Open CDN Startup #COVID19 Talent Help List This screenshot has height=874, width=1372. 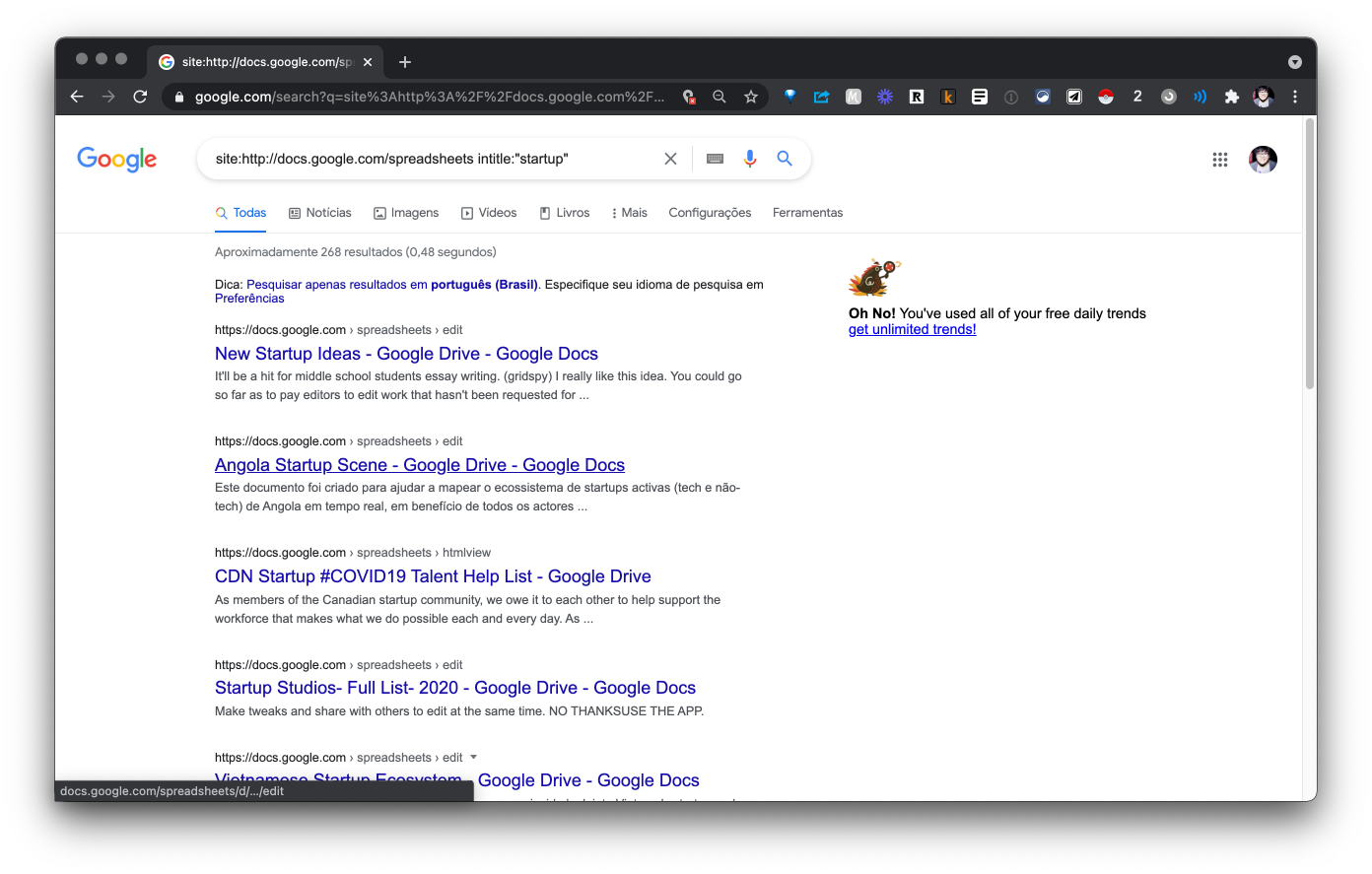[x=433, y=576]
